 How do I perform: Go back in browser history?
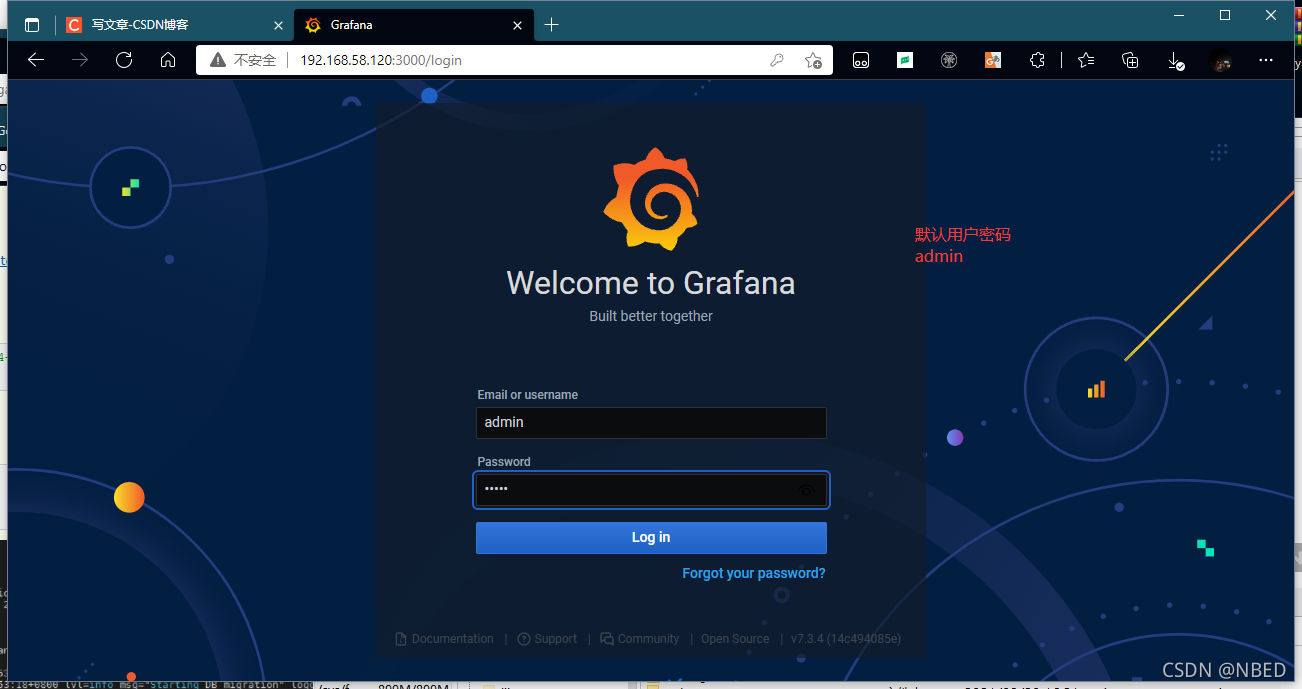[36, 60]
